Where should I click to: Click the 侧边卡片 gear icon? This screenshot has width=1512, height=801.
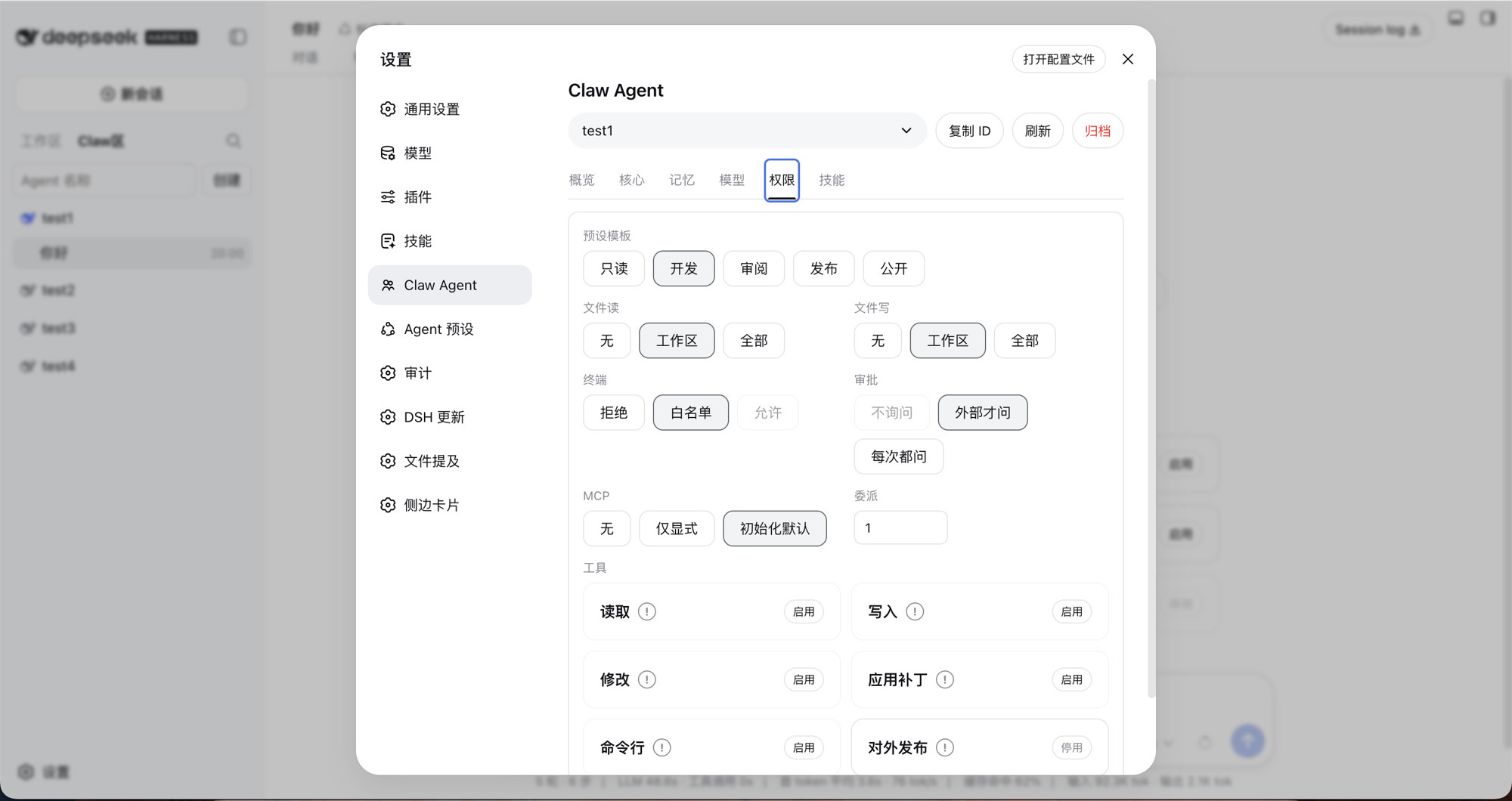tap(388, 505)
